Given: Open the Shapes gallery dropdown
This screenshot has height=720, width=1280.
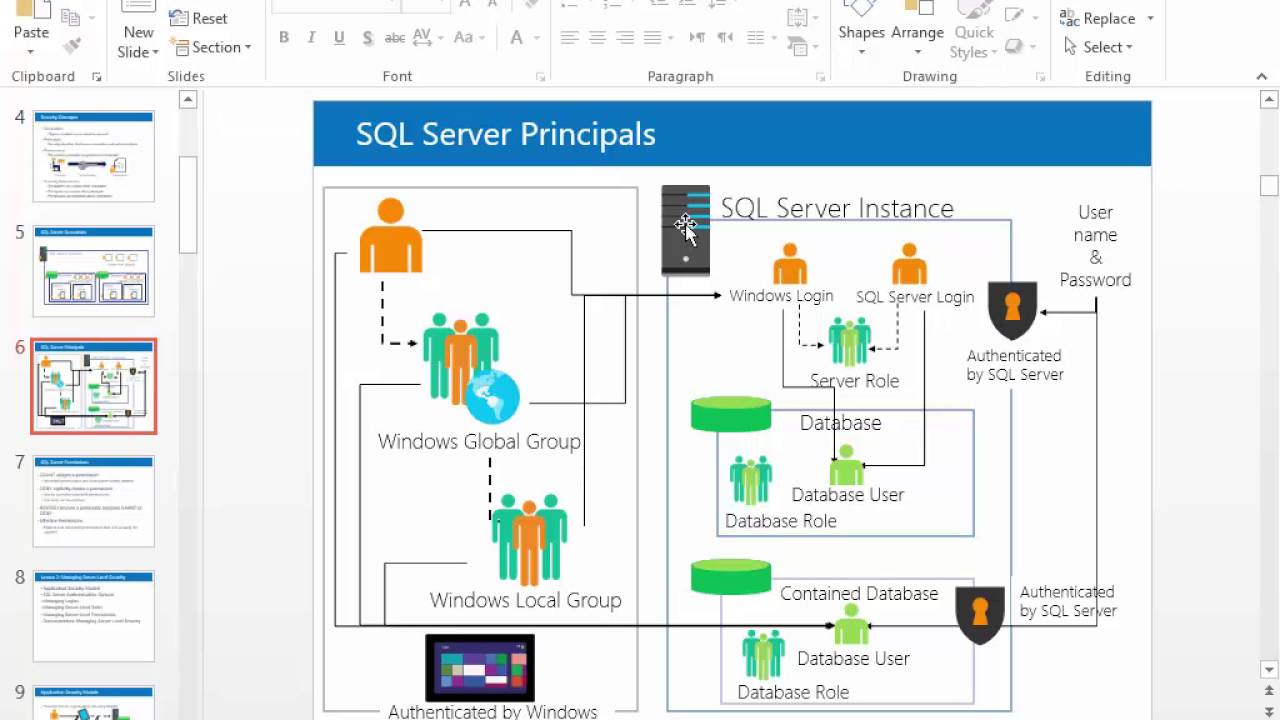Looking at the screenshot, I should pos(861,52).
